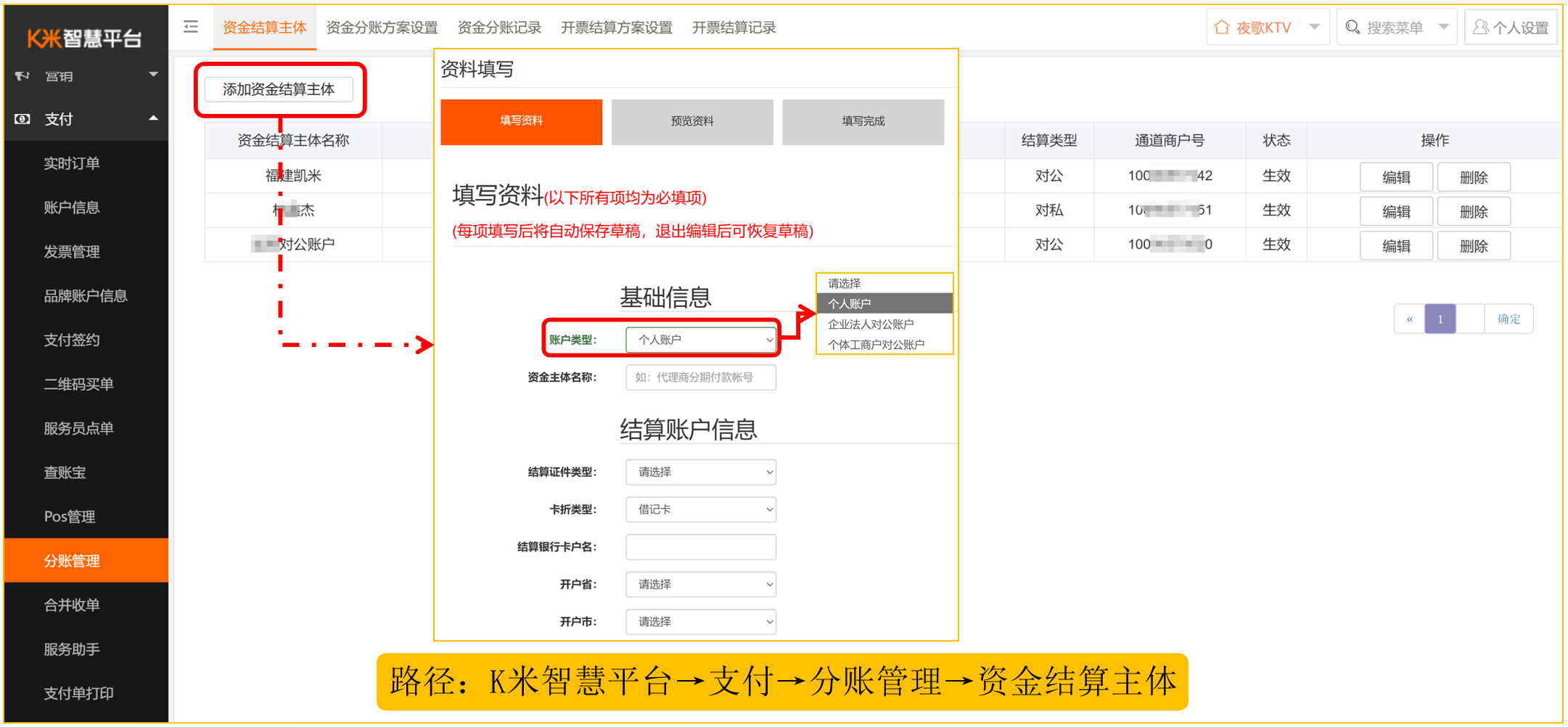Select the 填写完成 step tab

tap(863, 121)
